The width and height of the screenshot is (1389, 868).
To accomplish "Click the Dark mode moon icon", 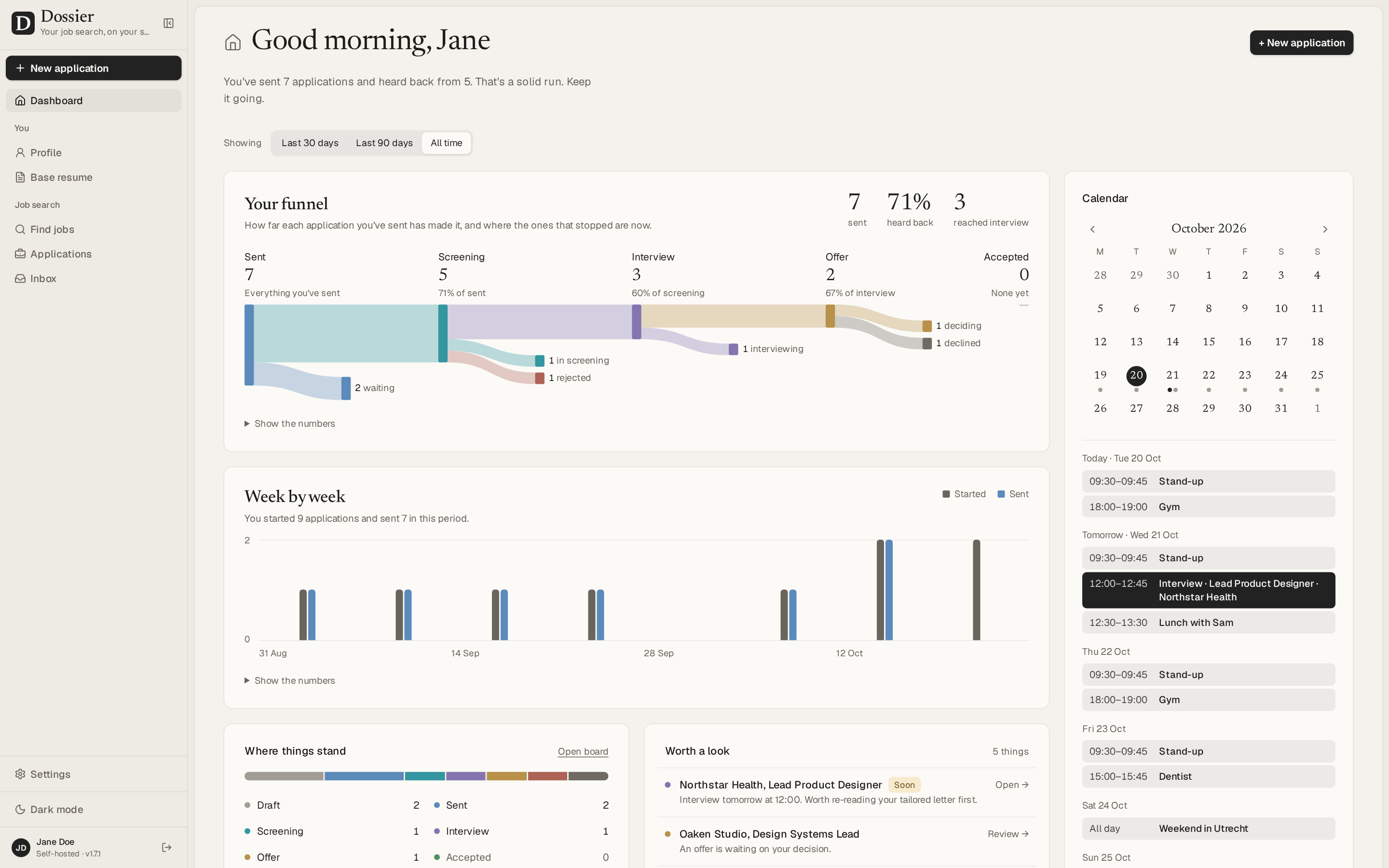I will pyautogui.click(x=20, y=810).
